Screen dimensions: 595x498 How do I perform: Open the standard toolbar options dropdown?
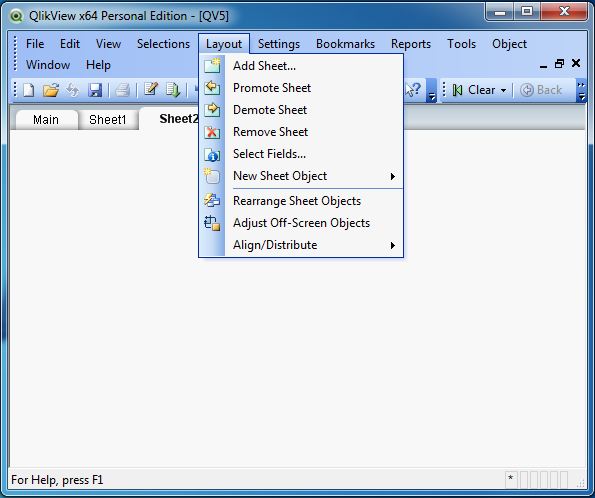(x=431, y=90)
